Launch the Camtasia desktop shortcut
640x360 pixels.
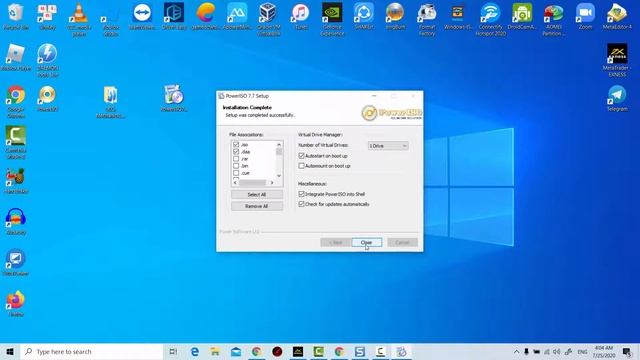(x=16, y=142)
